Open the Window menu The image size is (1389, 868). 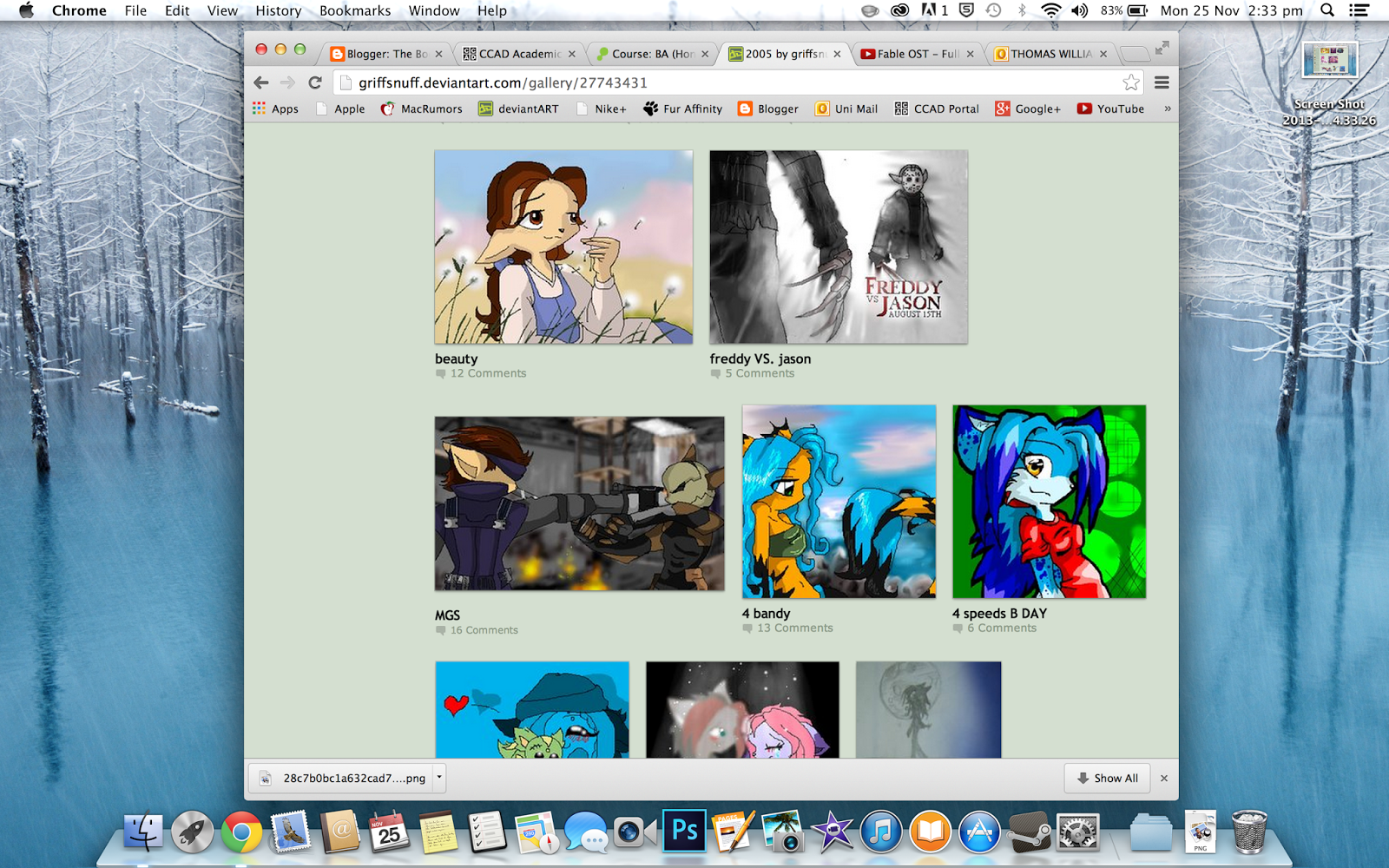pos(434,10)
